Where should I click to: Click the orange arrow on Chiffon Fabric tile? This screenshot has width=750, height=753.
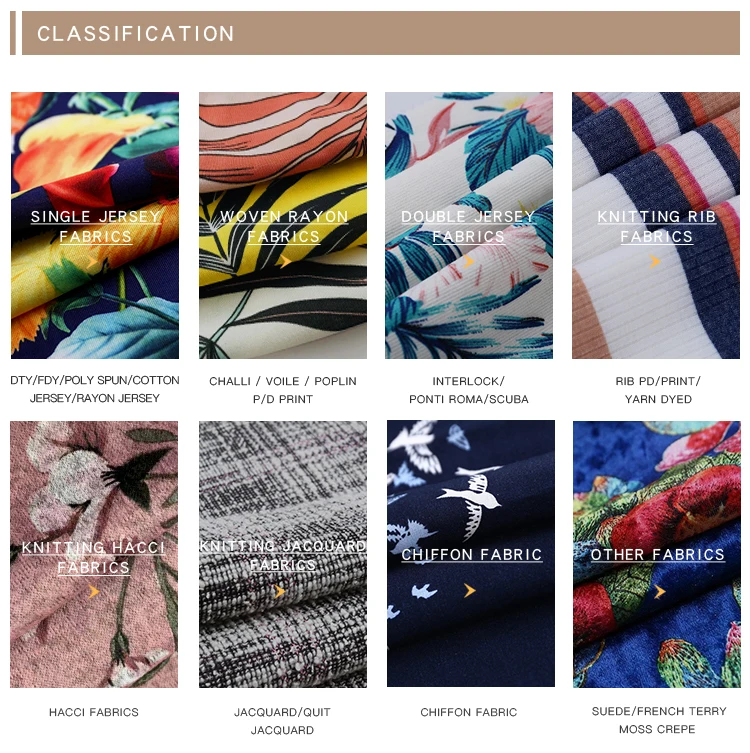pyautogui.click(x=470, y=590)
